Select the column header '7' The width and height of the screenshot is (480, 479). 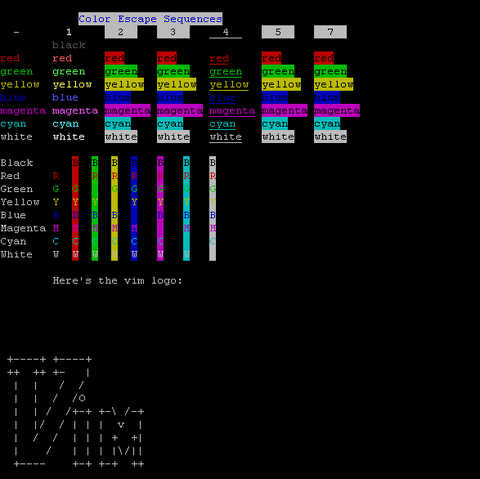[x=330, y=32]
